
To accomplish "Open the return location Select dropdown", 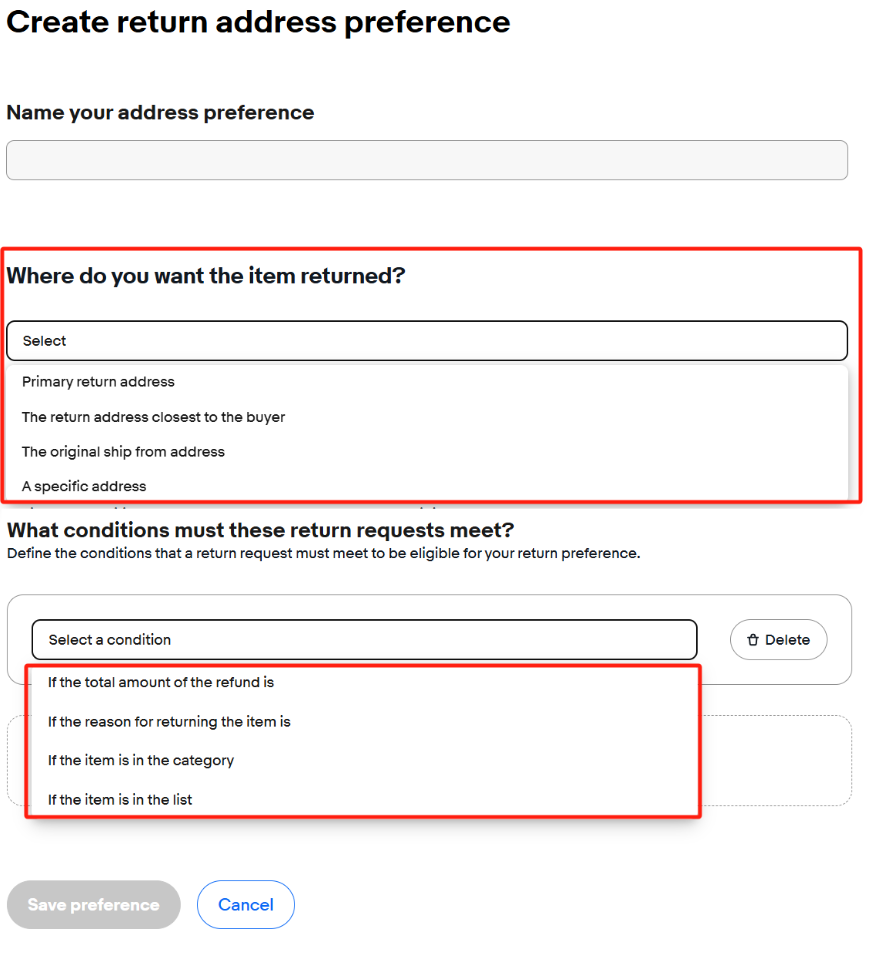I will 427,341.
